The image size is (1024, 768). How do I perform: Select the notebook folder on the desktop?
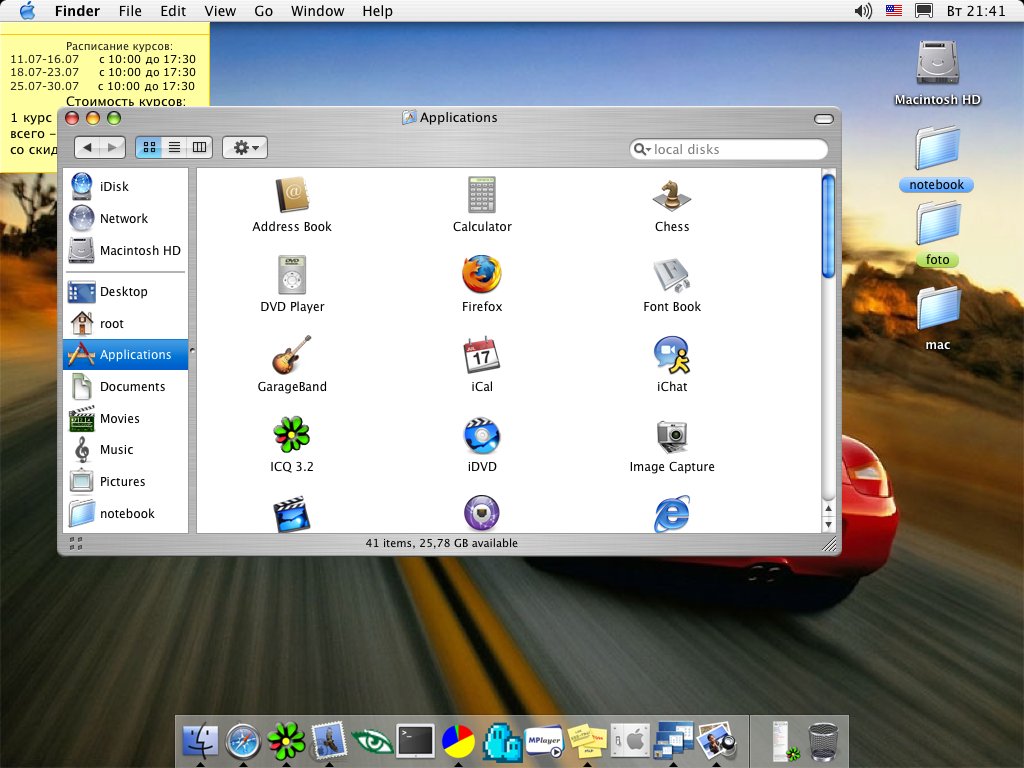pyautogui.click(x=937, y=148)
